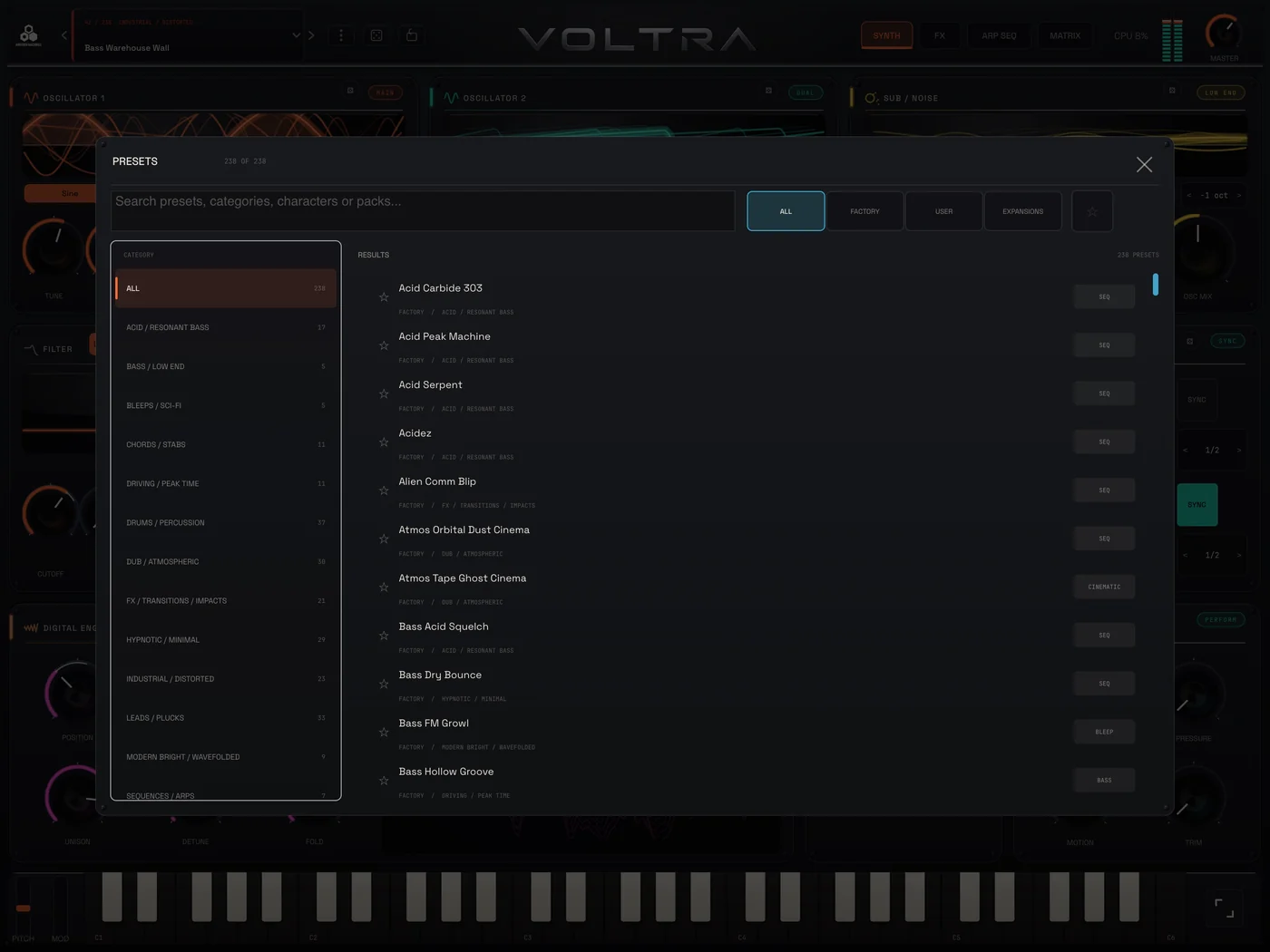Click the save preset icon in header

412,35
